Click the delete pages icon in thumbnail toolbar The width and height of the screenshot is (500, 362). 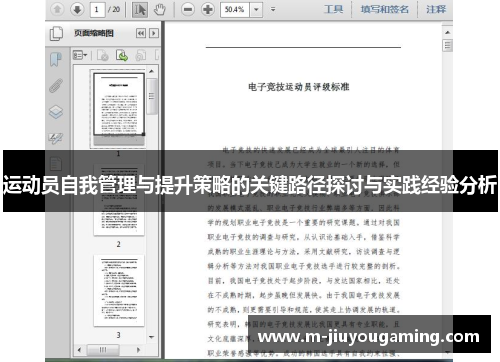(103, 55)
